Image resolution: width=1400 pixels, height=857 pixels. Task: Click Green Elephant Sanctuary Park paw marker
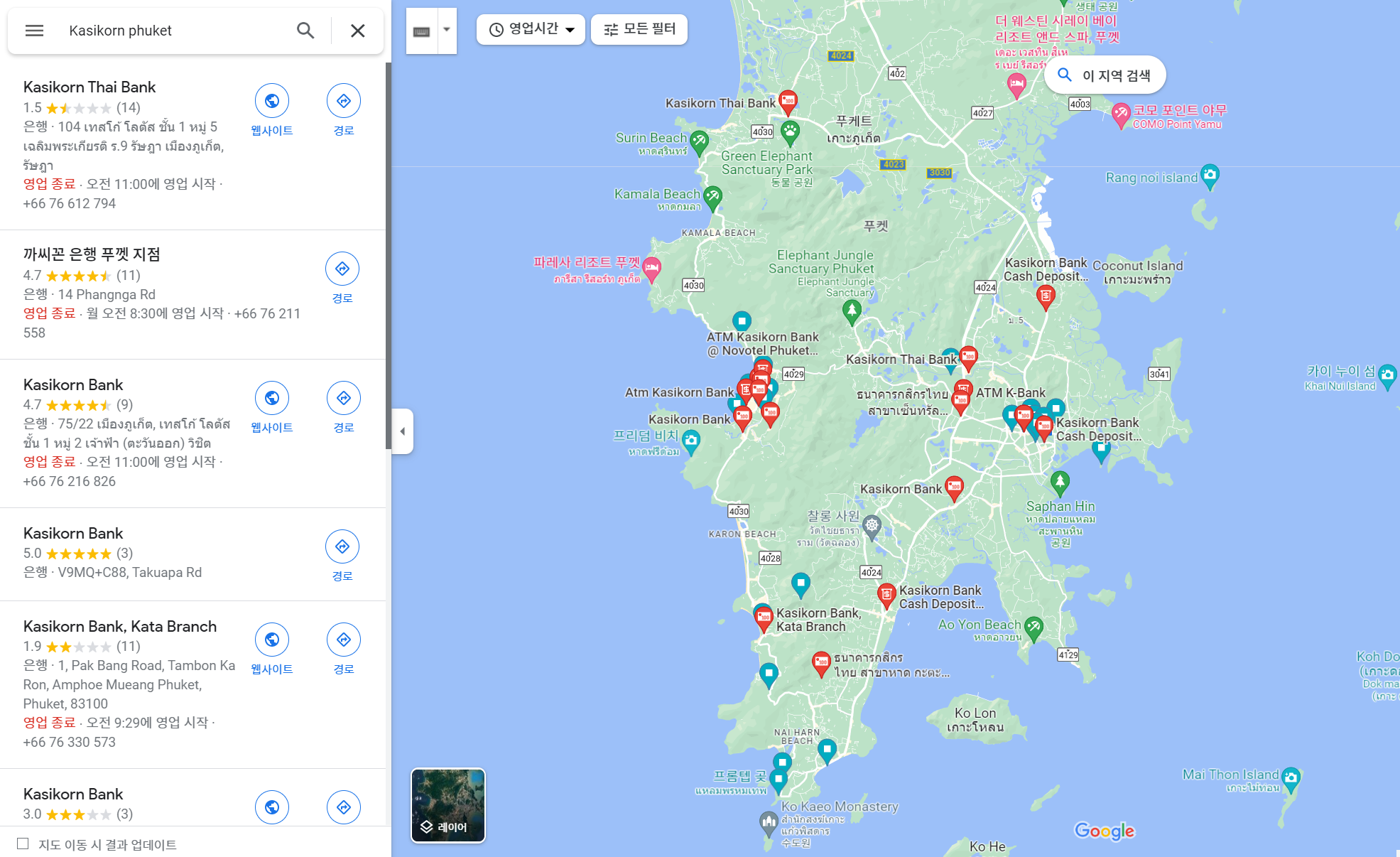tap(790, 131)
